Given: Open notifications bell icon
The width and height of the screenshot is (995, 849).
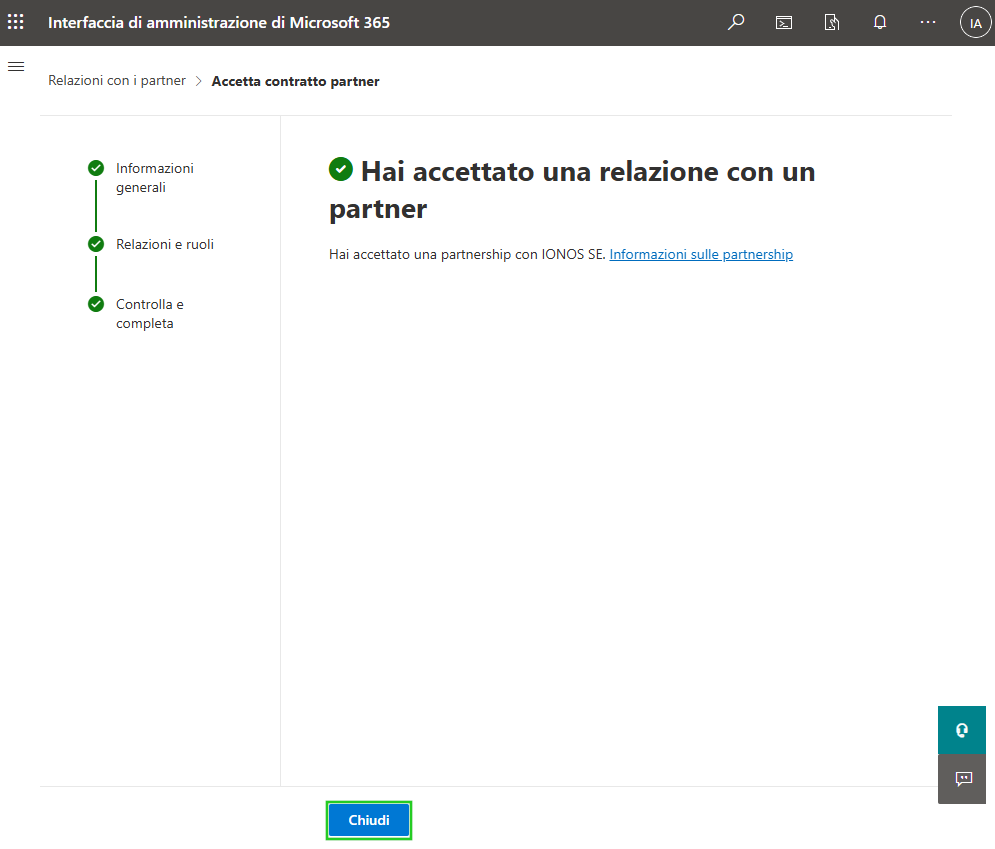Looking at the screenshot, I should pos(880,23).
